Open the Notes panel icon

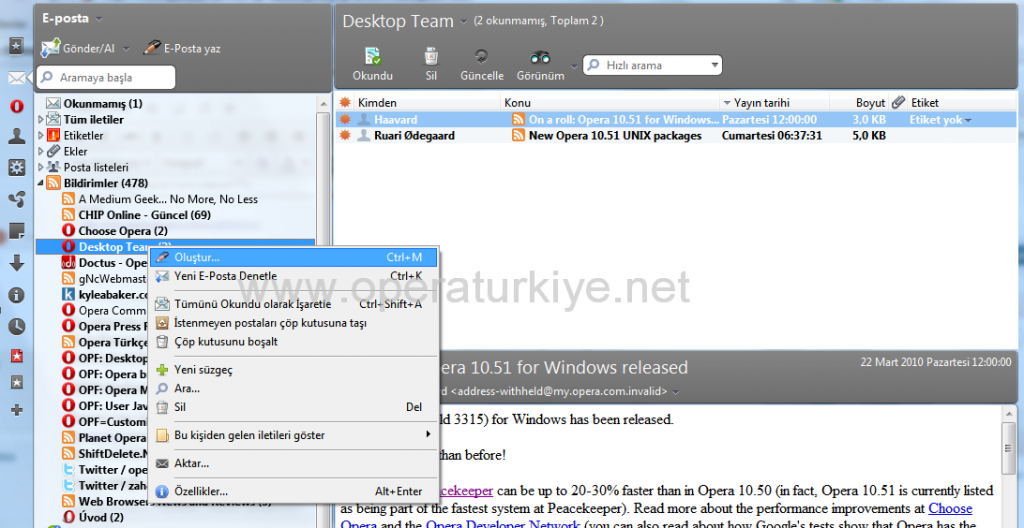pos(16,231)
